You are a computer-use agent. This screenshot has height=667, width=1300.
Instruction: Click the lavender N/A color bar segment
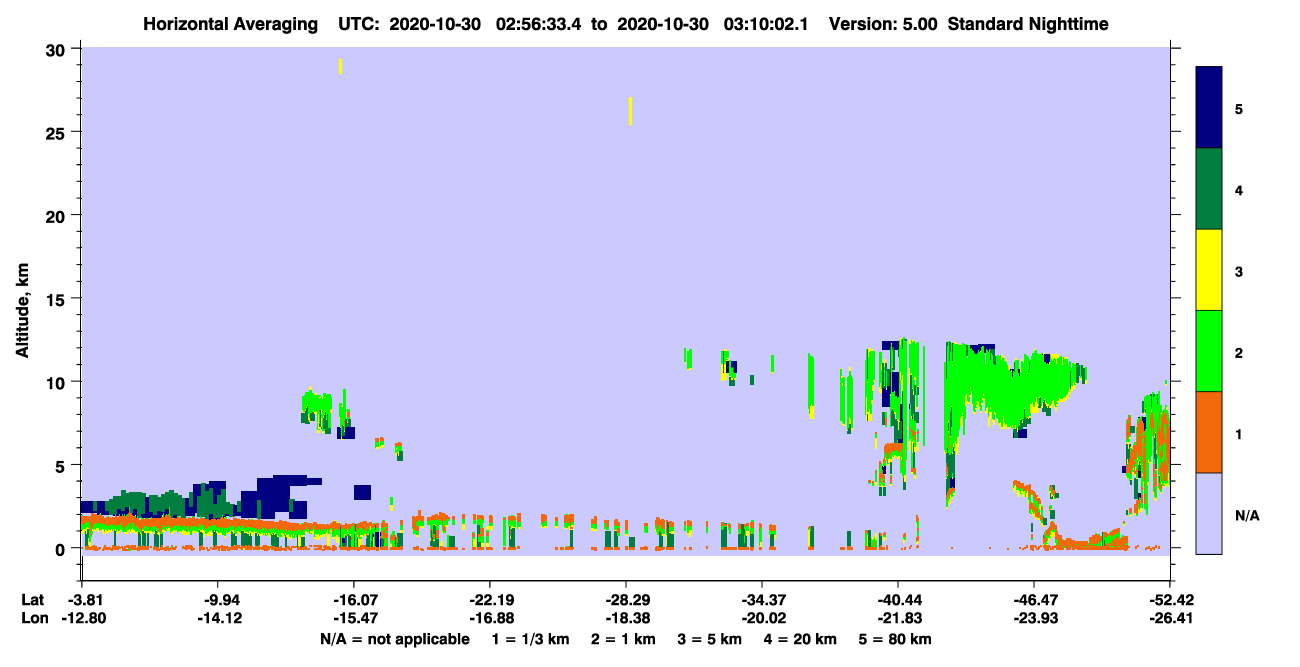tap(1209, 513)
